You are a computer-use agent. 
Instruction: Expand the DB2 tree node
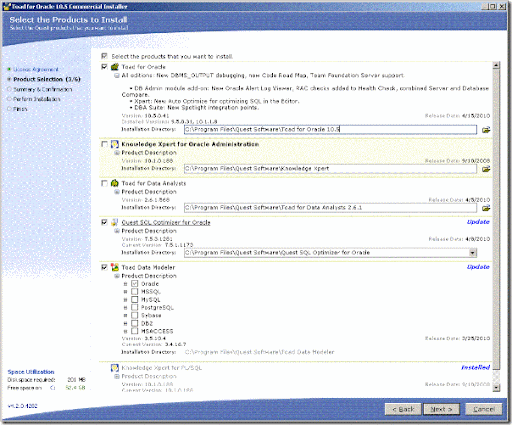point(126,323)
